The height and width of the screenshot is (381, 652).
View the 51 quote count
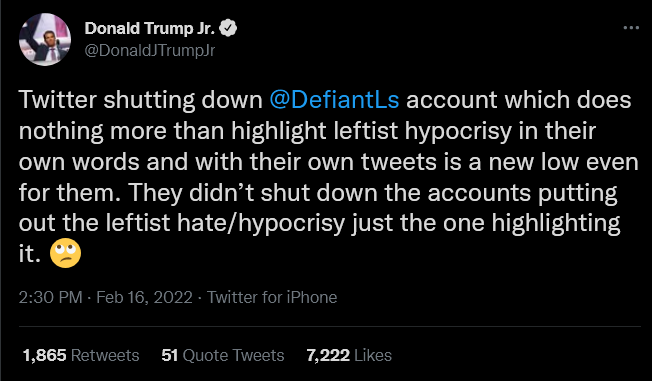170,355
